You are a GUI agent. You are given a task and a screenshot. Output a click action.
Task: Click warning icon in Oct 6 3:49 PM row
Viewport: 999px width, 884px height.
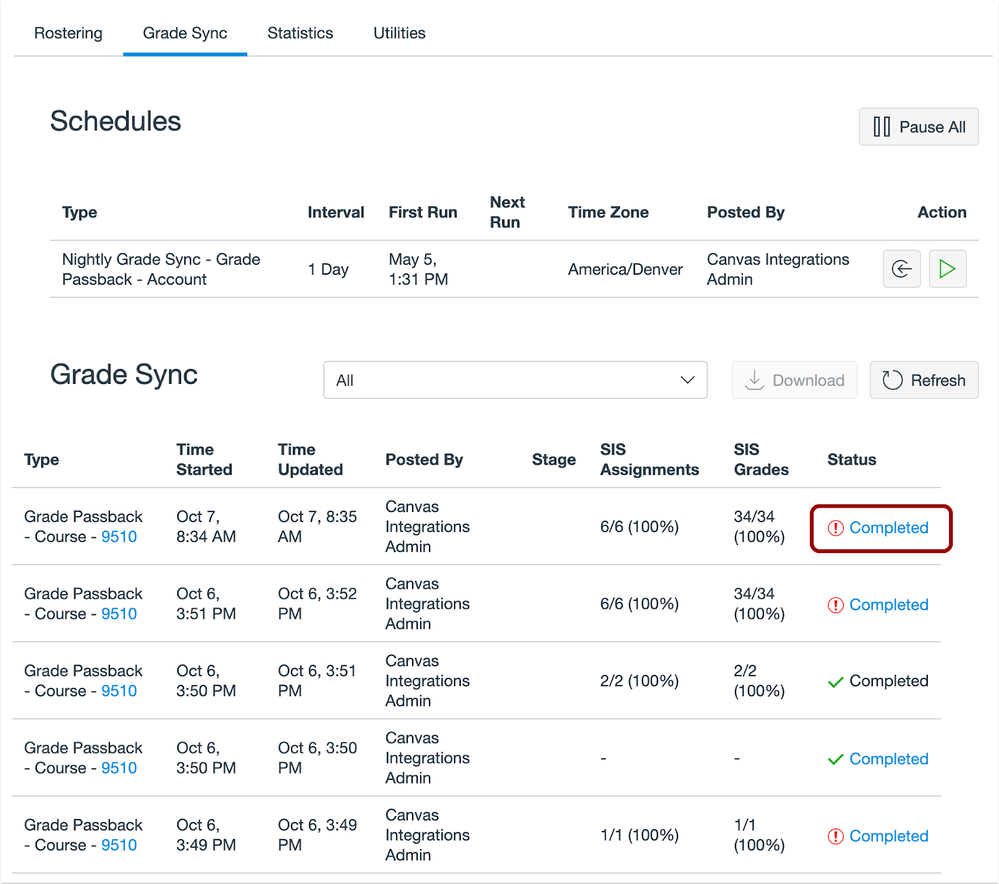pyautogui.click(x=836, y=836)
